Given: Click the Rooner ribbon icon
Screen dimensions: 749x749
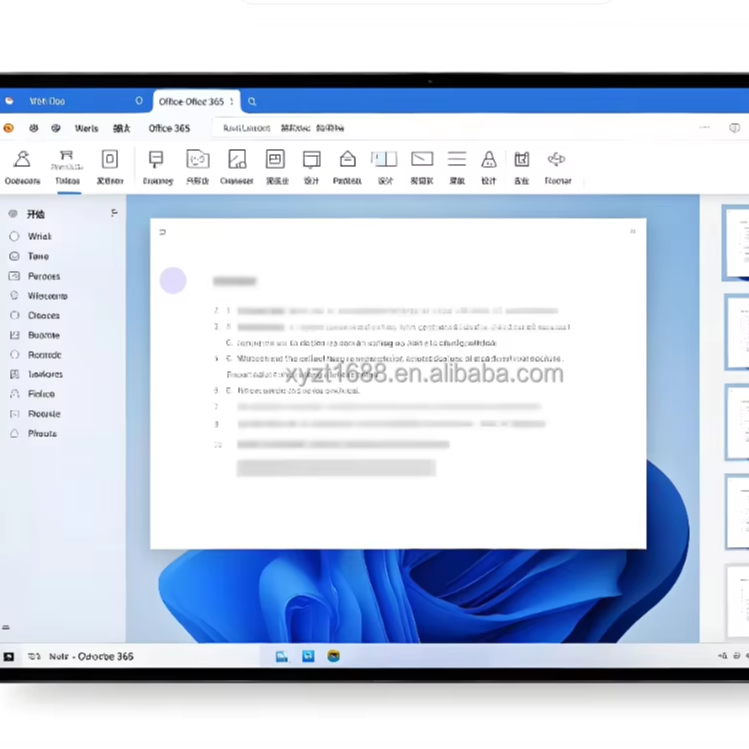Looking at the screenshot, I should coord(556,159).
